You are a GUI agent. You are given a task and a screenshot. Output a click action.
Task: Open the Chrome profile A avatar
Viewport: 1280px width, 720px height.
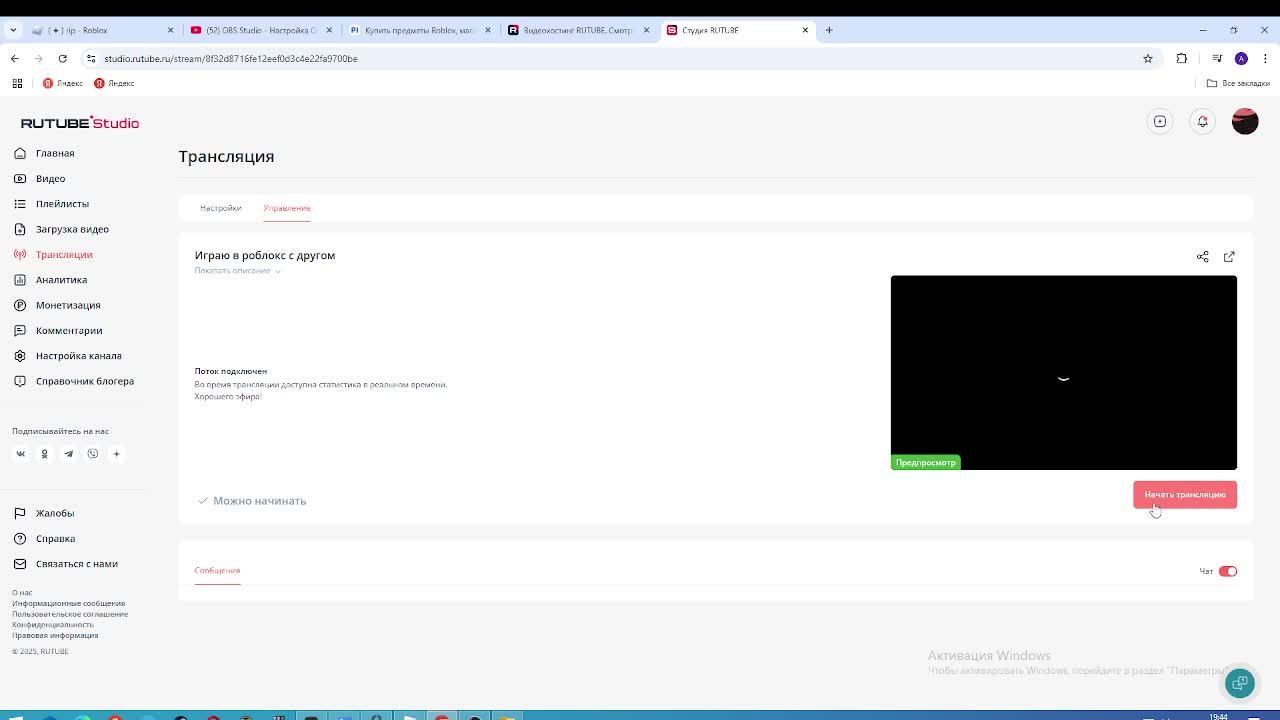tap(1241, 58)
